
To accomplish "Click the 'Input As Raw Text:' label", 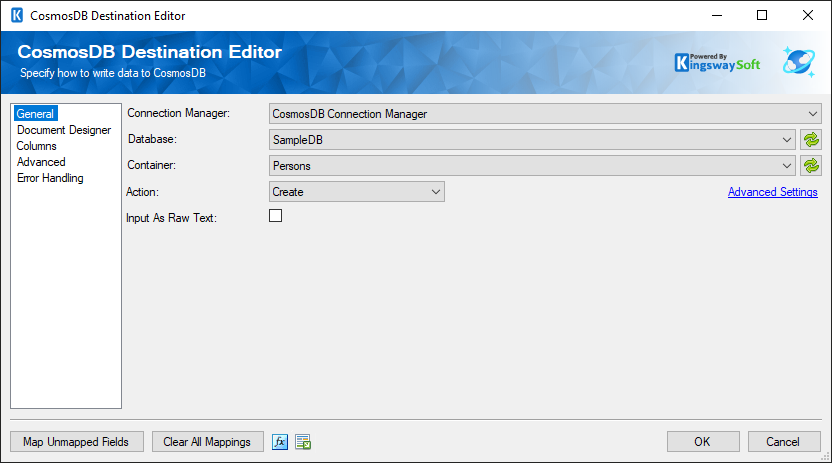I will tap(171, 218).
